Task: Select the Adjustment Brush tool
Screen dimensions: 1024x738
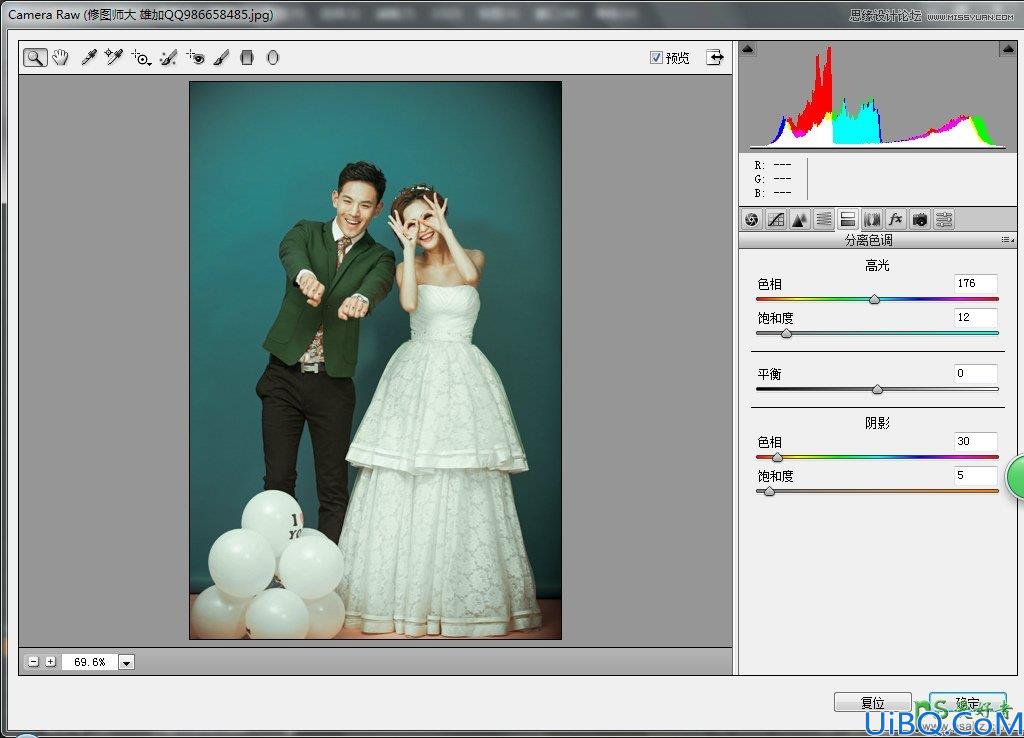Action: [x=221, y=57]
